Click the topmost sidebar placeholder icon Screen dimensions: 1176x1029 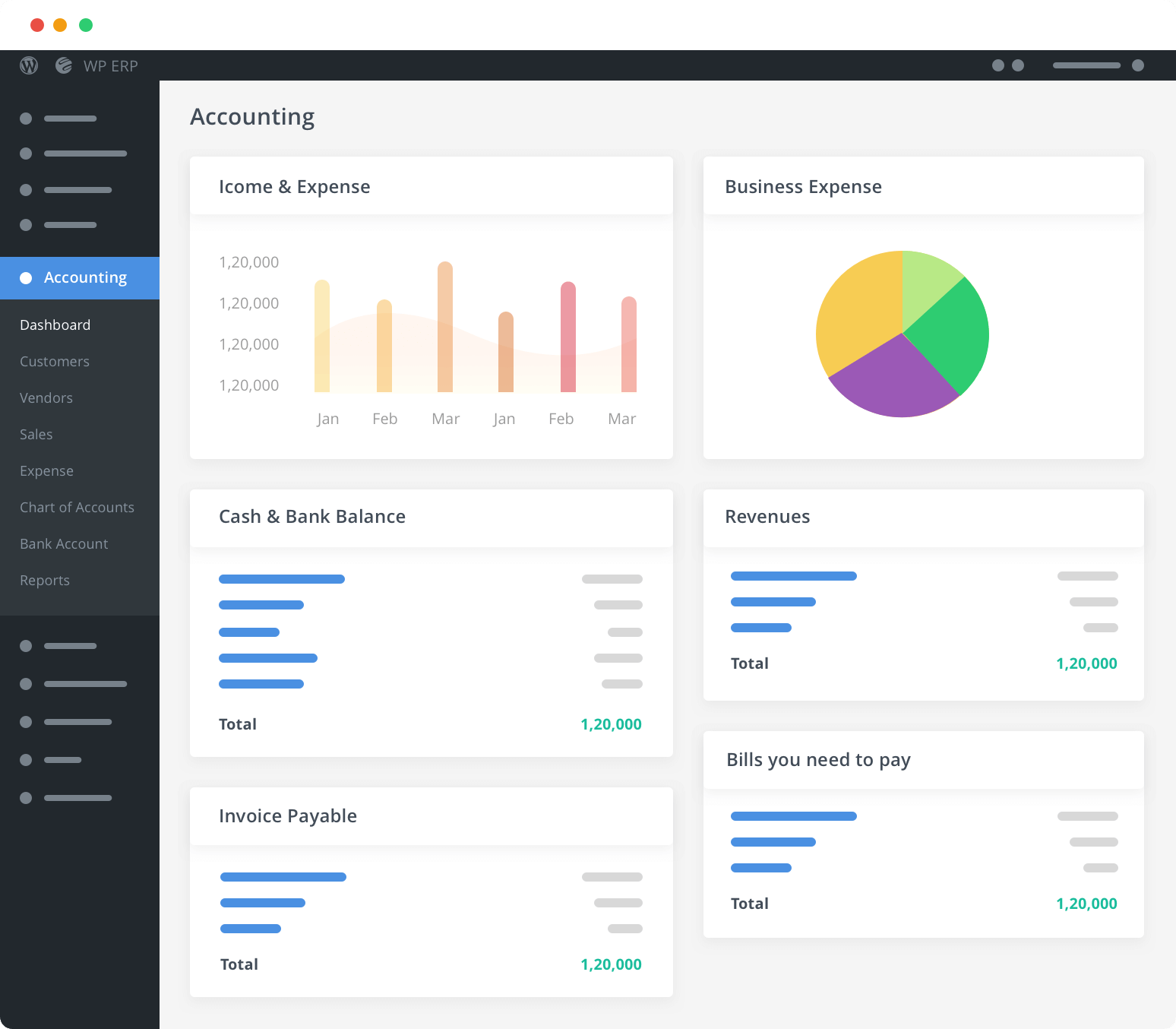pos(25,119)
